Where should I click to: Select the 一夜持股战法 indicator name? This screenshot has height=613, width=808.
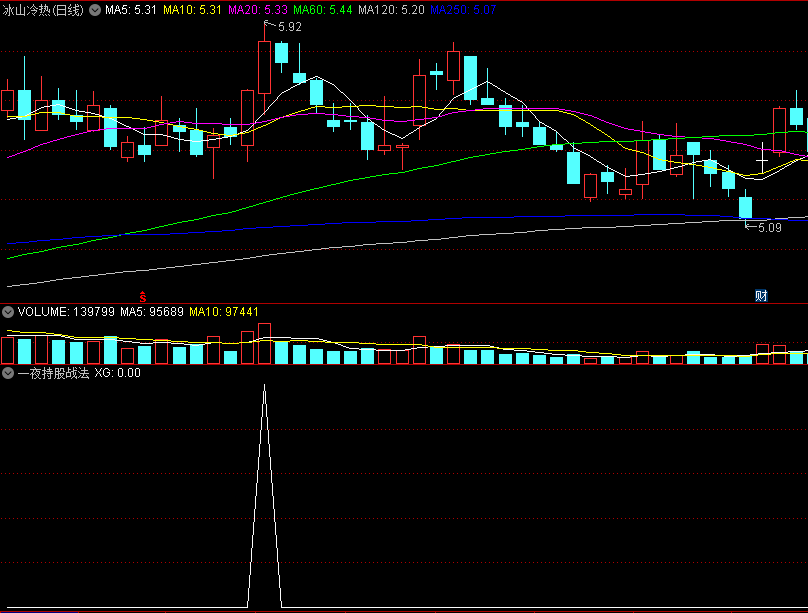coord(53,373)
